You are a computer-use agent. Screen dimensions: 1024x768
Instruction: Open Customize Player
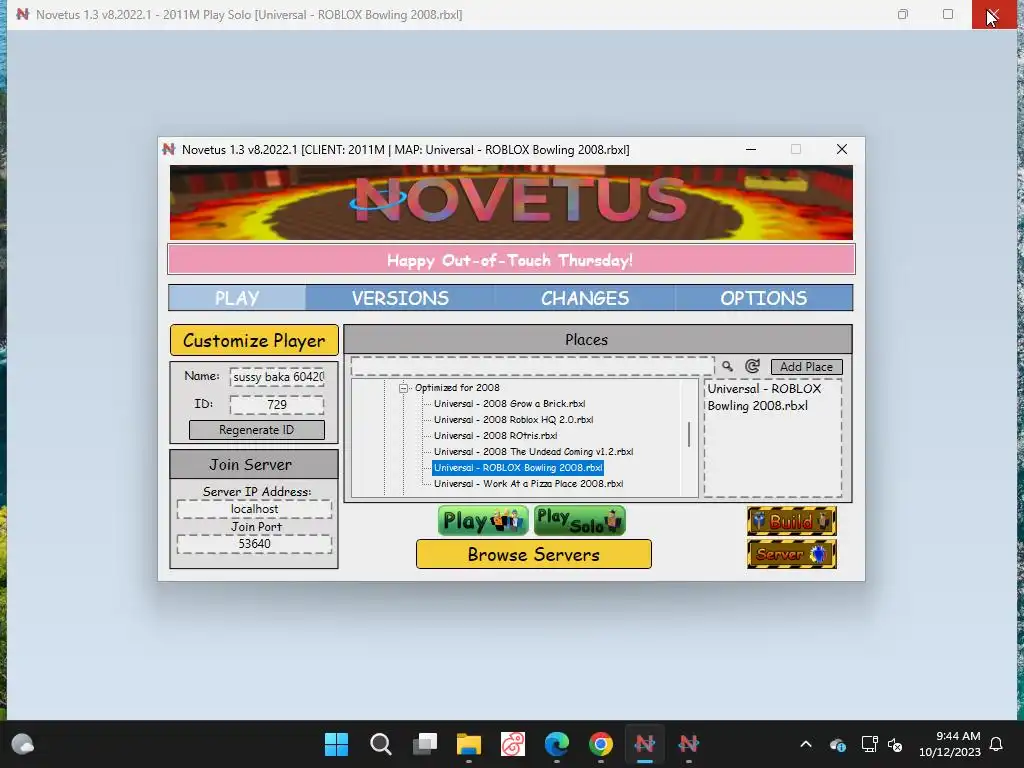[x=254, y=340]
